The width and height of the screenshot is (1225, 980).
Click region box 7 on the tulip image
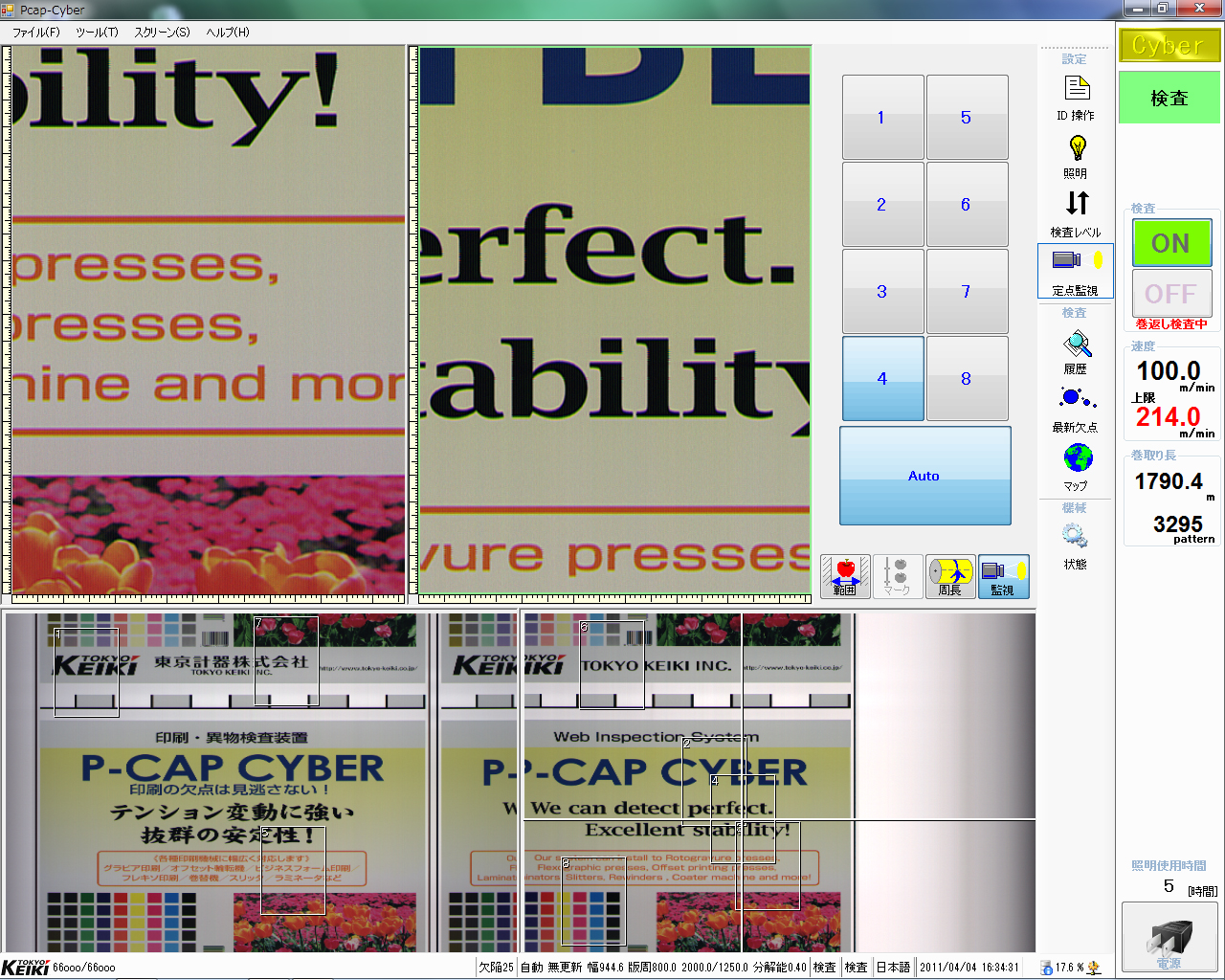click(286, 661)
